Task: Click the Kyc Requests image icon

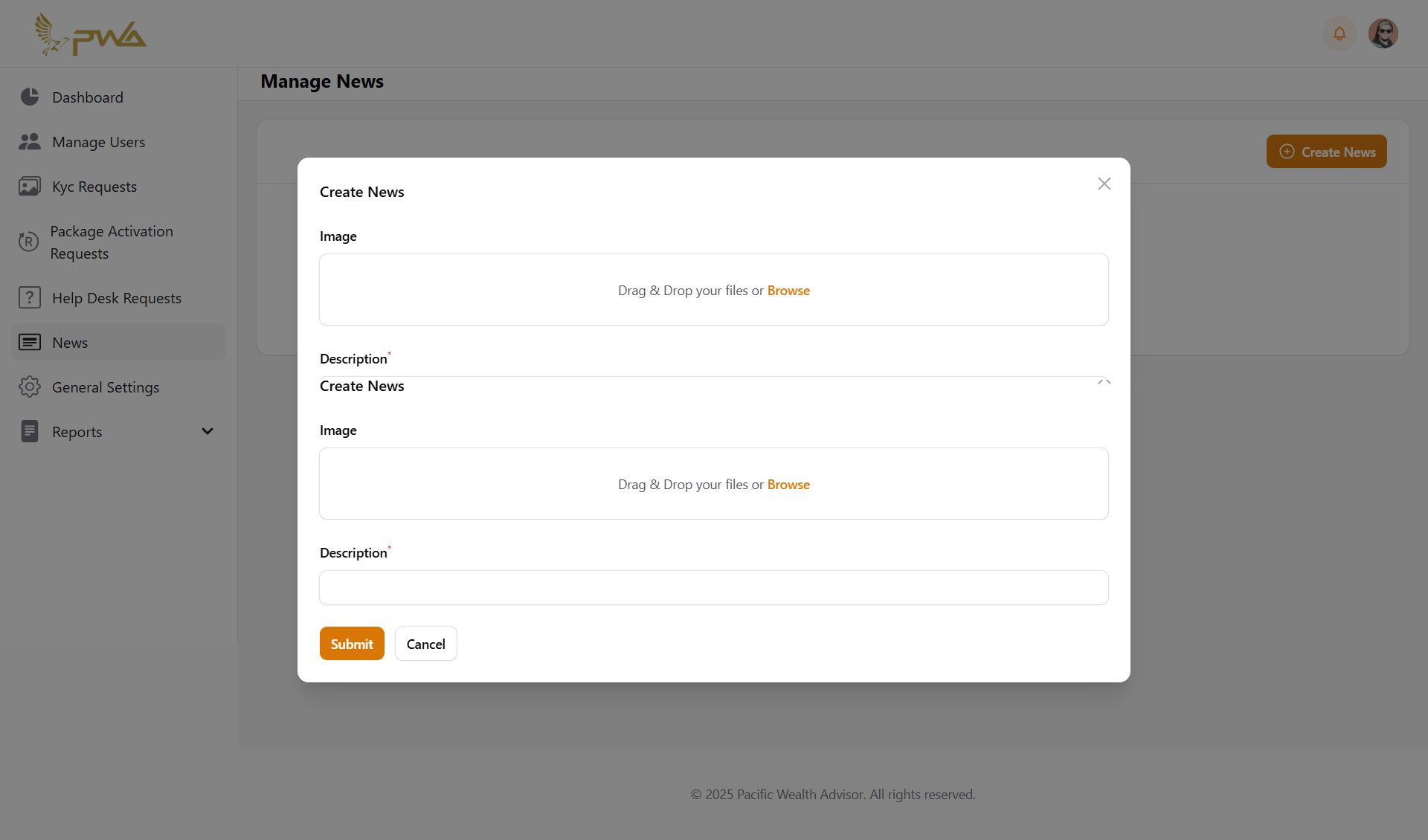Action: click(x=30, y=186)
